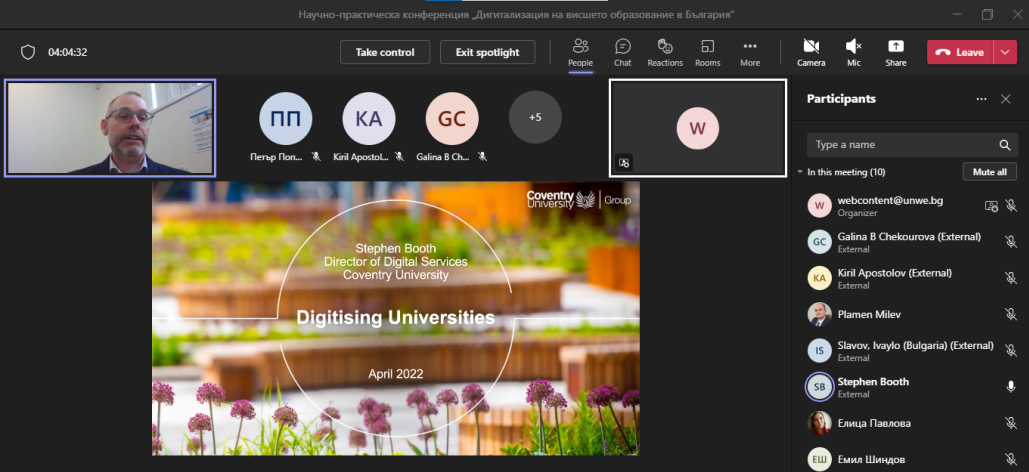Click the ПП participant avatar
The width and height of the screenshot is (1029, 472).
pyautogui.click(x=285, y=118)
